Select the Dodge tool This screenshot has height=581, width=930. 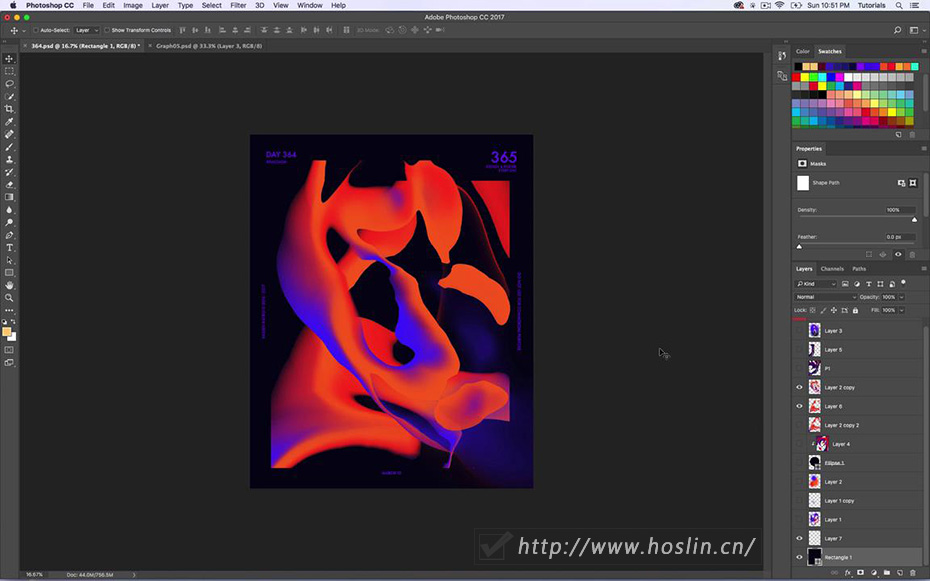click(9, 222)
